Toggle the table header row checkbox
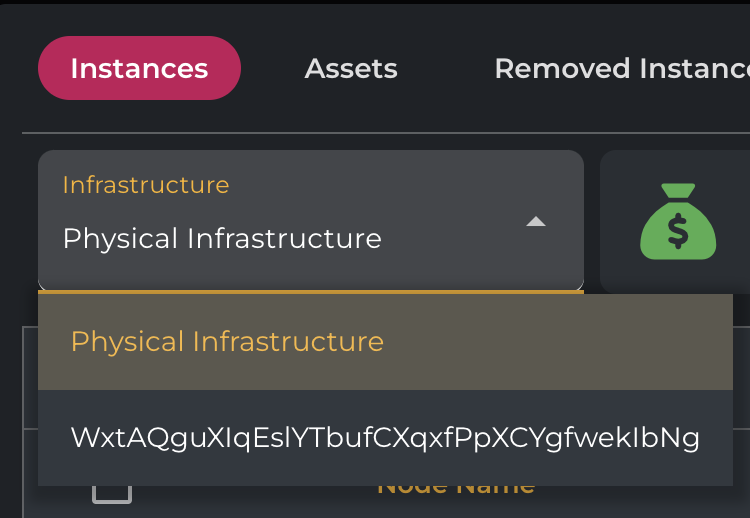The width and height of the screenshot is (750, 518). tap(112, 490)
